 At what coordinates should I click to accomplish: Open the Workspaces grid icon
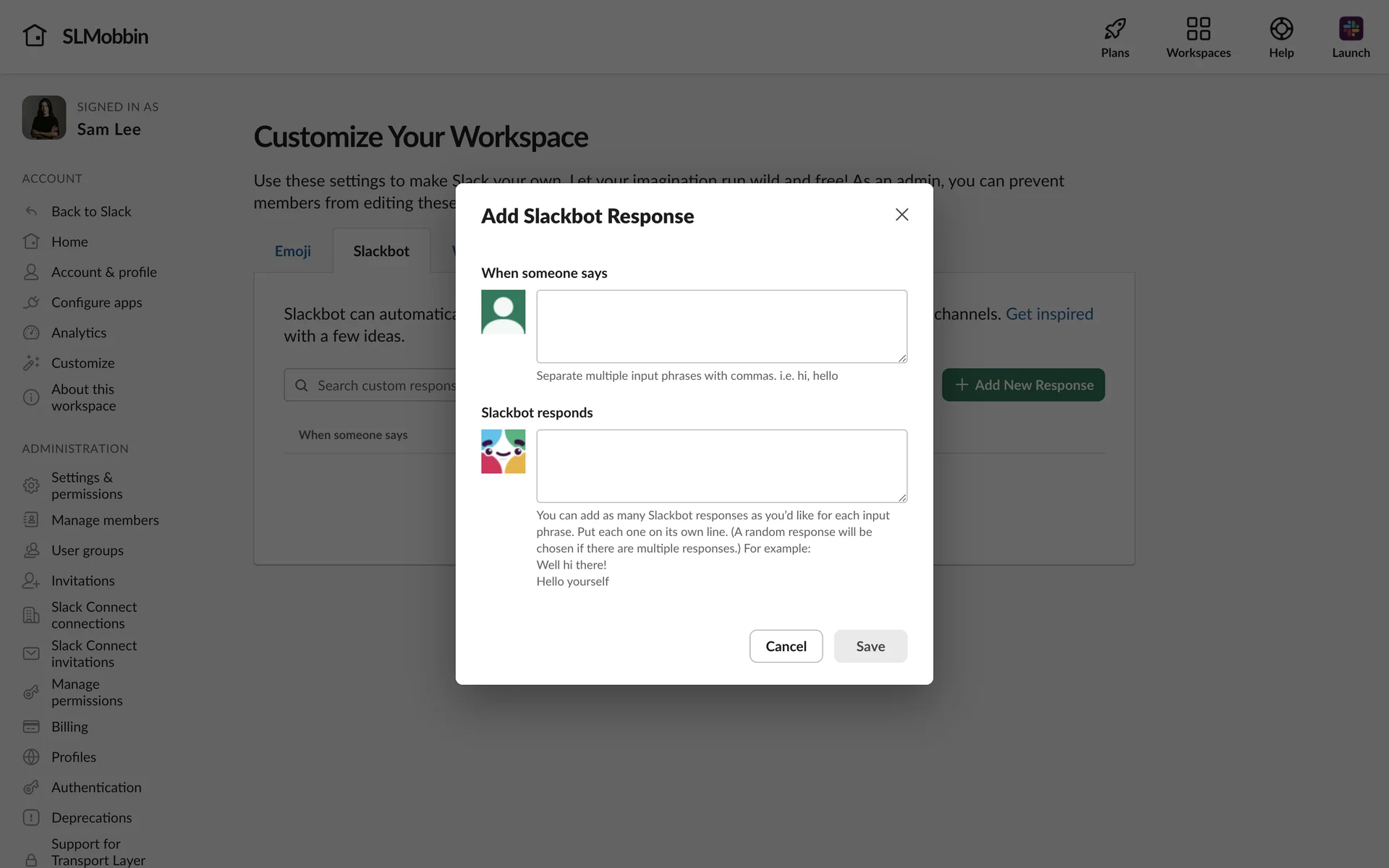(x=1198, y=29)
